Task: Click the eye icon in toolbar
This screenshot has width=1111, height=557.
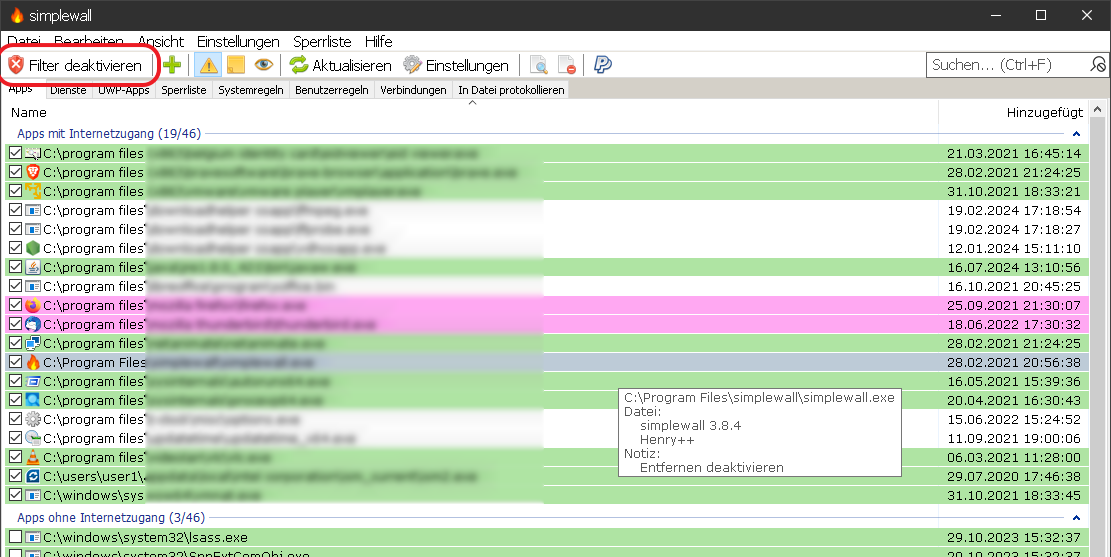Action: coord(264,64)
